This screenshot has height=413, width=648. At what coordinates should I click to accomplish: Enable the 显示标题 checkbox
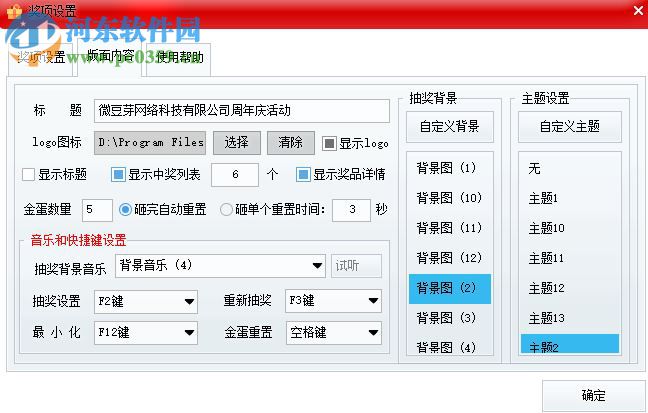coord(29,174)
